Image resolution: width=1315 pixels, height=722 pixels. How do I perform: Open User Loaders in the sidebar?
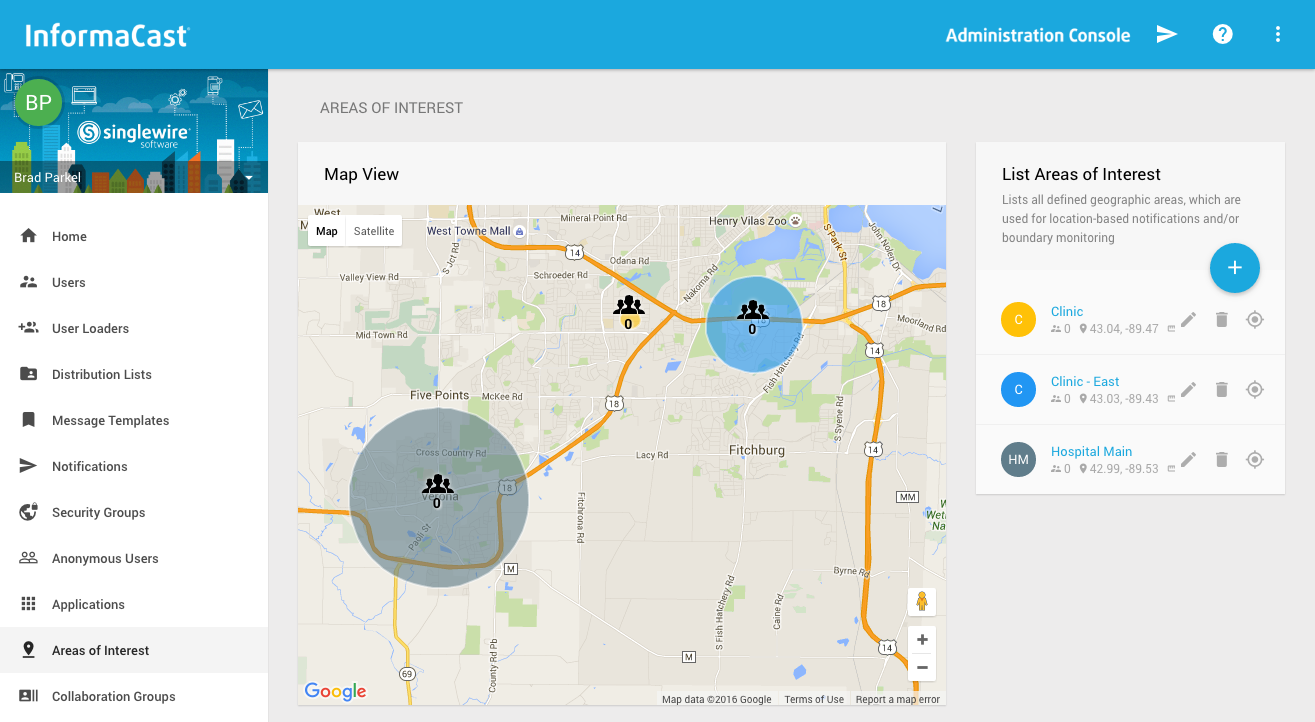click(x=134, y=328)
